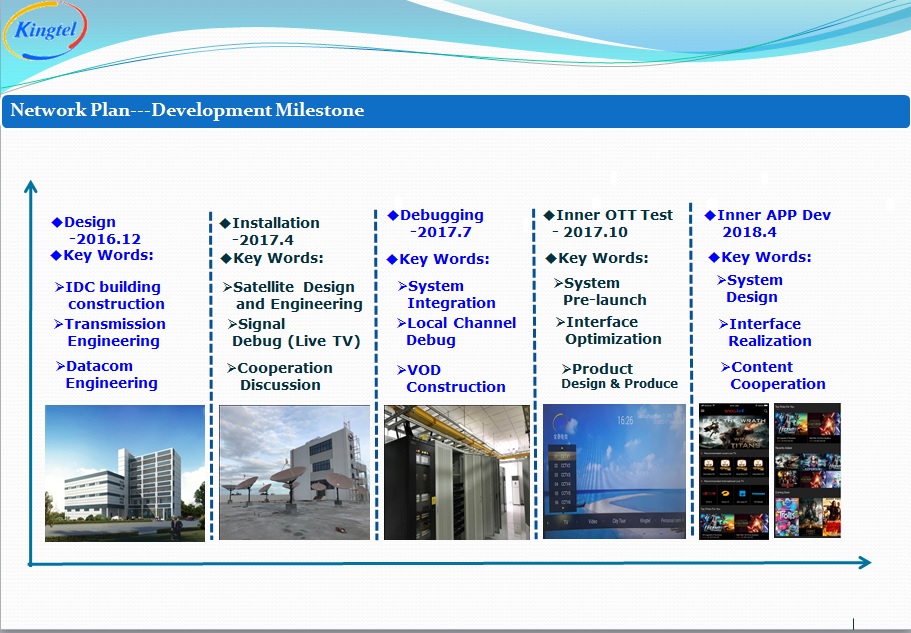Select the VOD Construction bullet text
This screenshot has width=911, height=633.
click(x=453, y=378)
